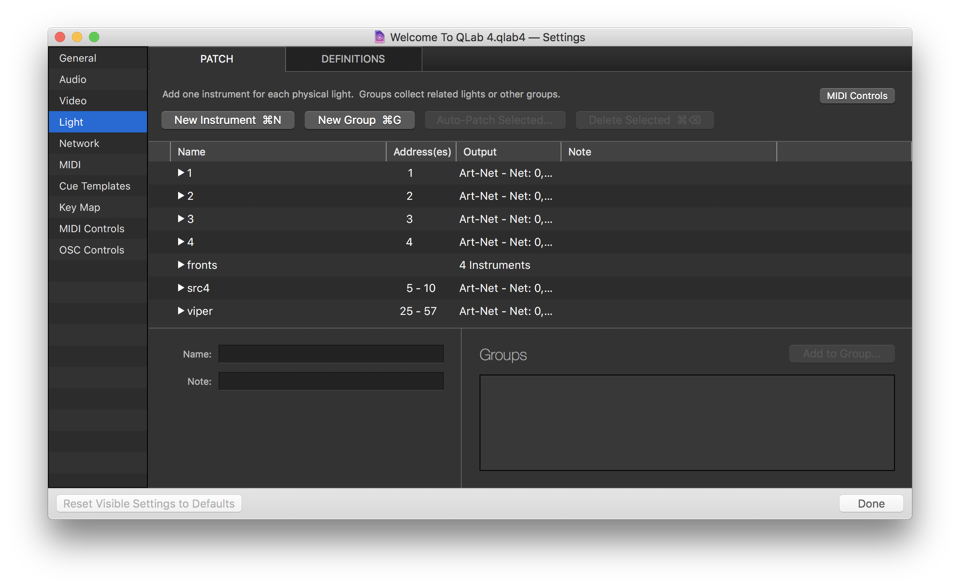Switch to the Definitions tab
Screen dimensions: 960x588
coord(353,59)
